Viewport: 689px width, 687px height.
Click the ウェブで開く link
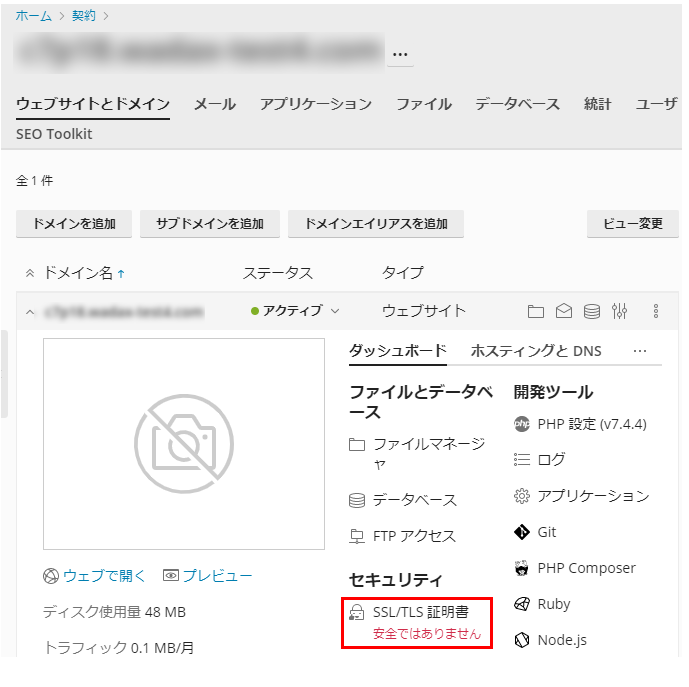click(x=104, y=576)
